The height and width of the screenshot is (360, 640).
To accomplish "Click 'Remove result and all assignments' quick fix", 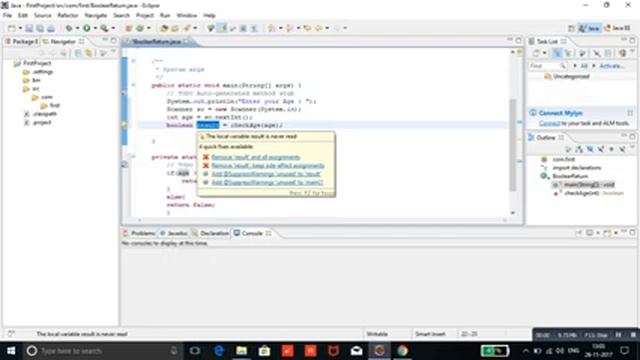I will pyautogui.click(x=256, y=157).
